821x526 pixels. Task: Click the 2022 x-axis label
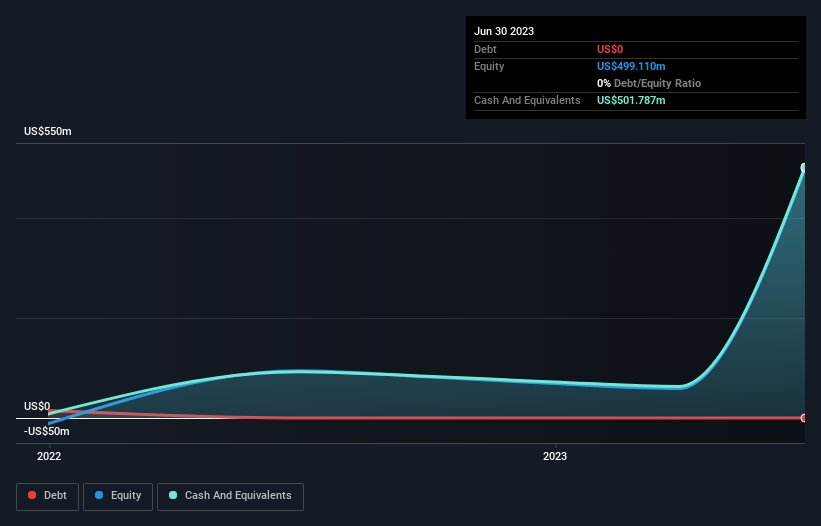tap(49, 456)
